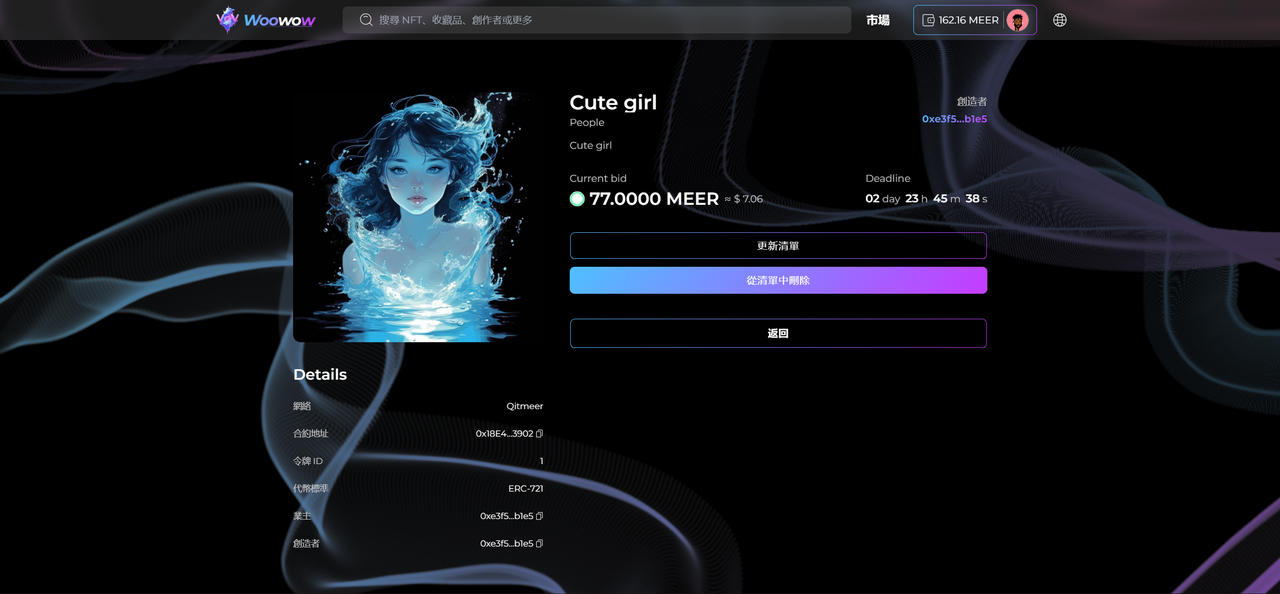This screenshot has height=594, width=1280.
Task: Open creator address link under 創造者 heading
Action: pos(954,119)
